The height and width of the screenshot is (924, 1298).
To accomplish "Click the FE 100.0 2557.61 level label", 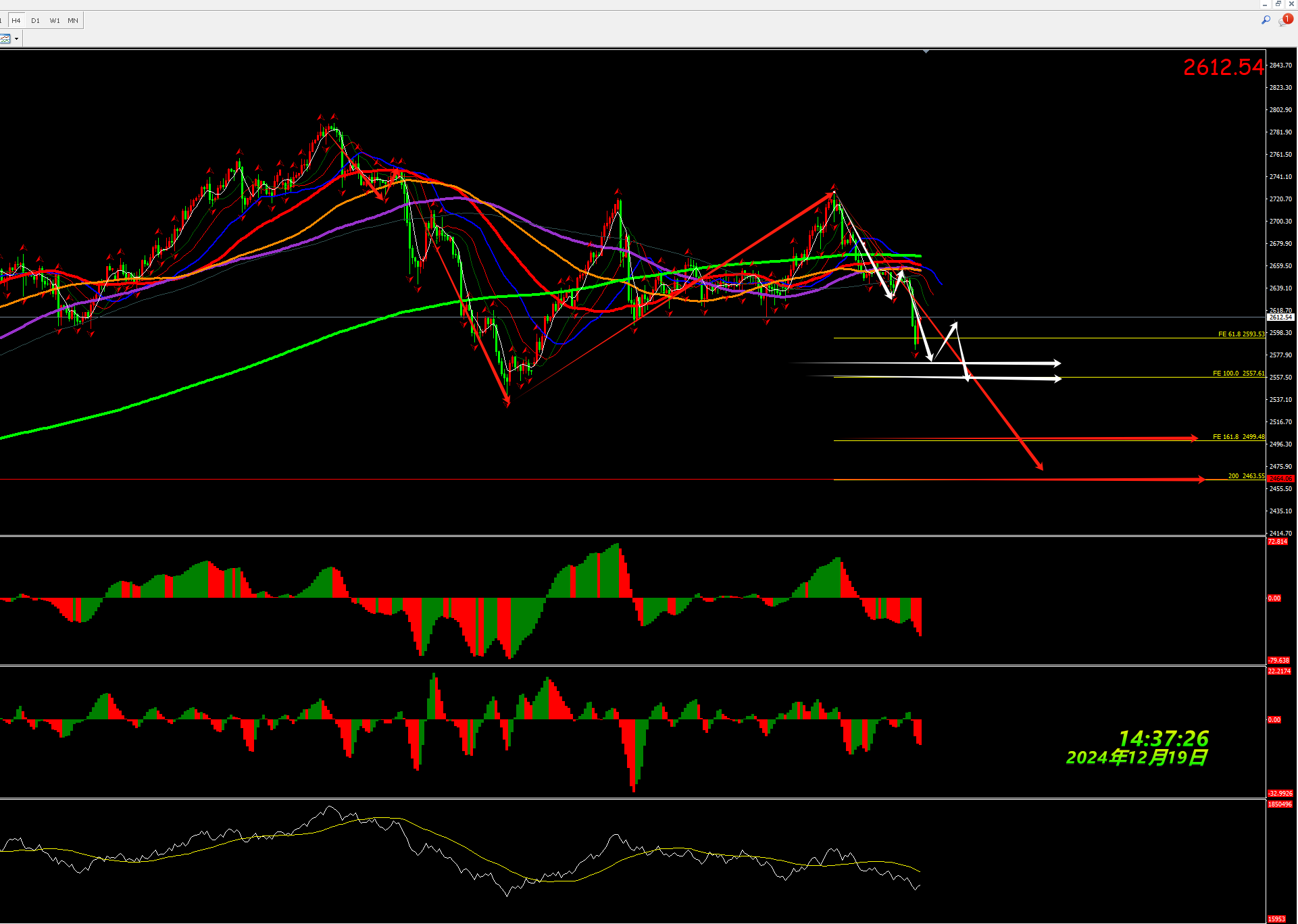I will point(1238,374).
